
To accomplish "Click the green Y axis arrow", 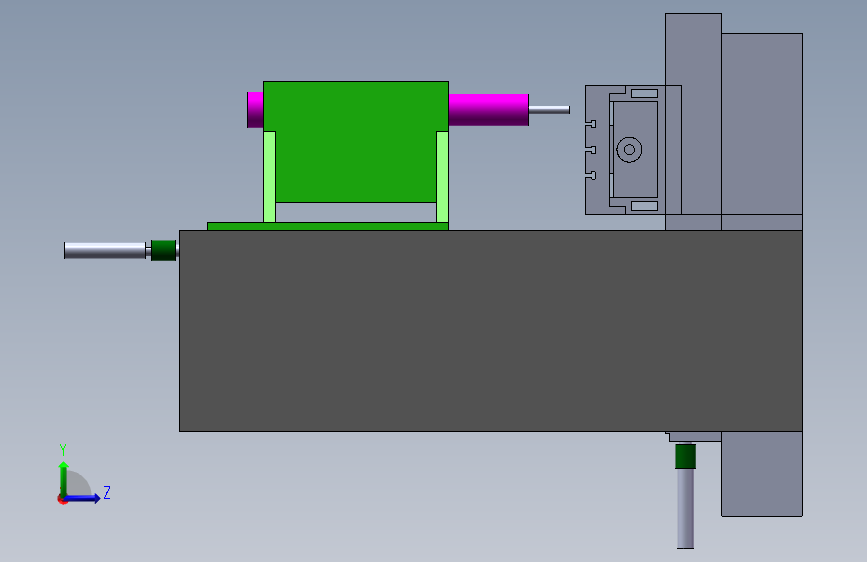I will coord(64,479).
